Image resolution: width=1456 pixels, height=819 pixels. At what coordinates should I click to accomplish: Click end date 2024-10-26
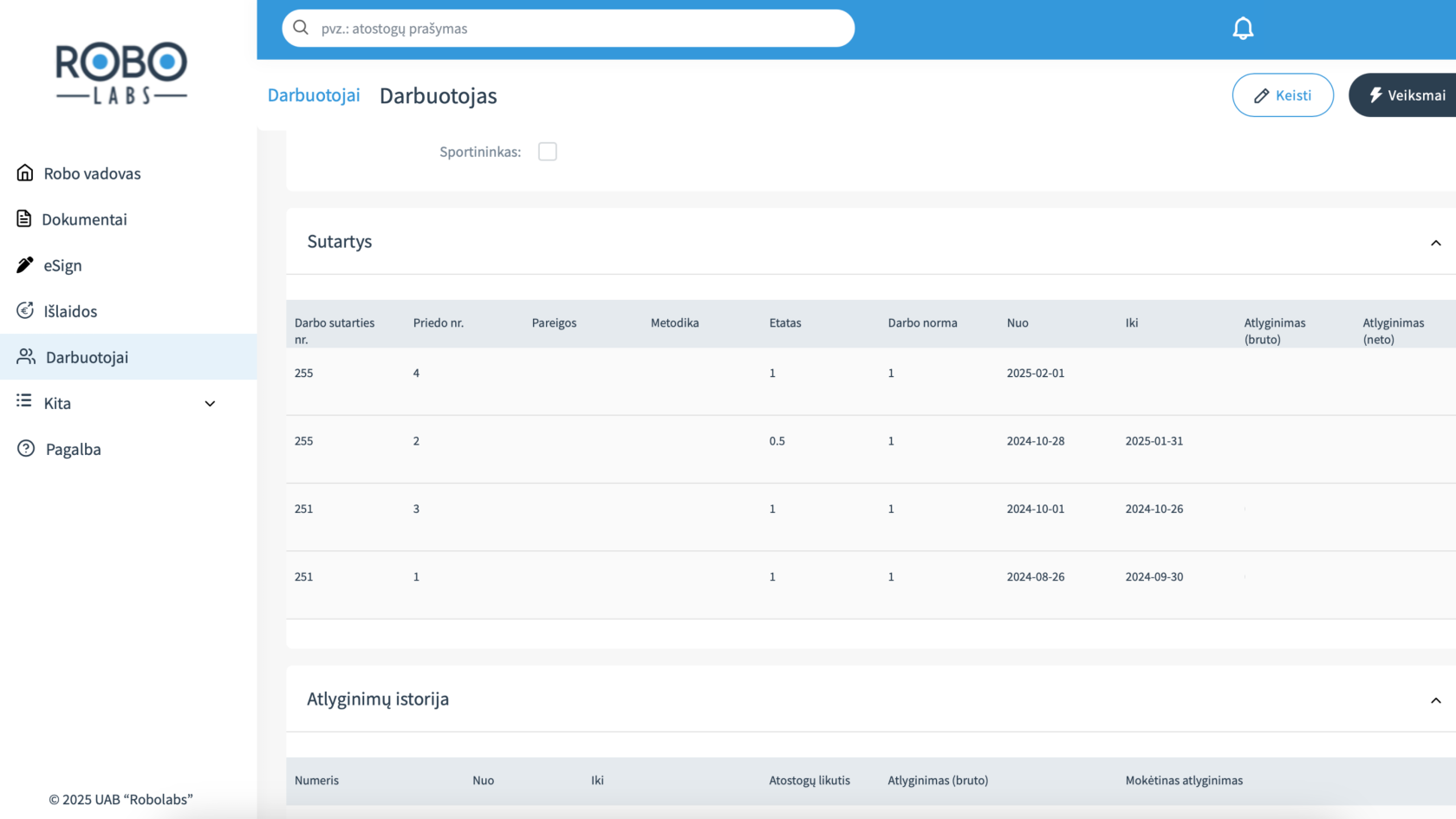[1154, 510]
